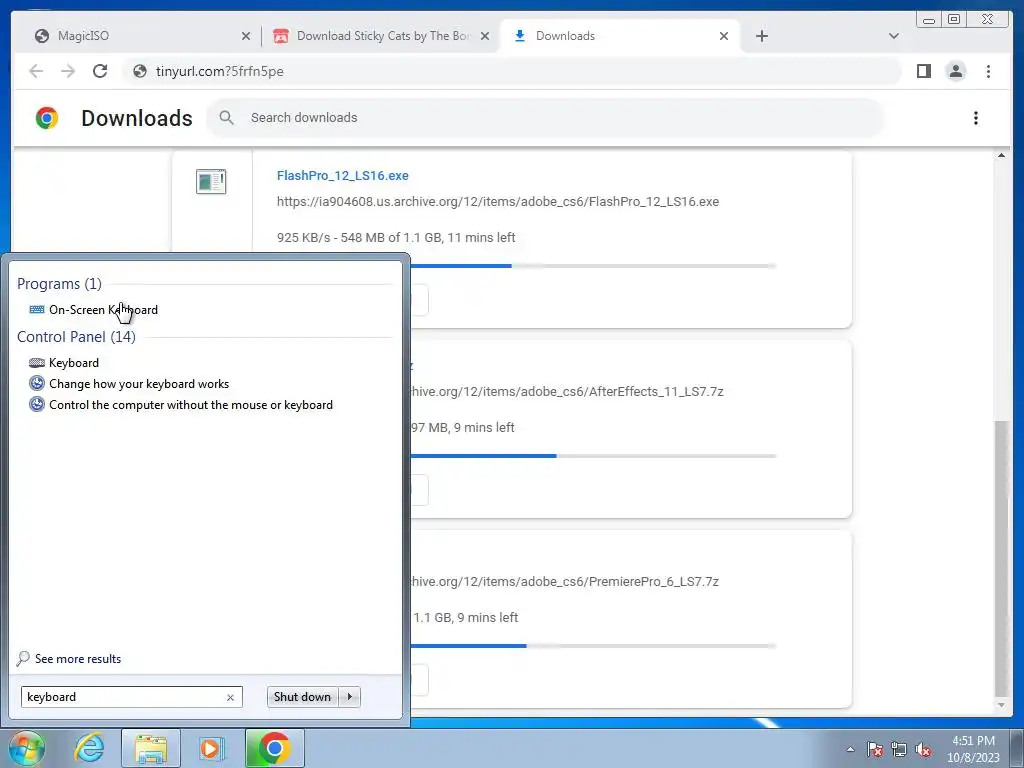Viewport: 1024px width, 768px height.
Task: Open Action Center flag icon
Action: pyautogui.click(x=875, y=749)
